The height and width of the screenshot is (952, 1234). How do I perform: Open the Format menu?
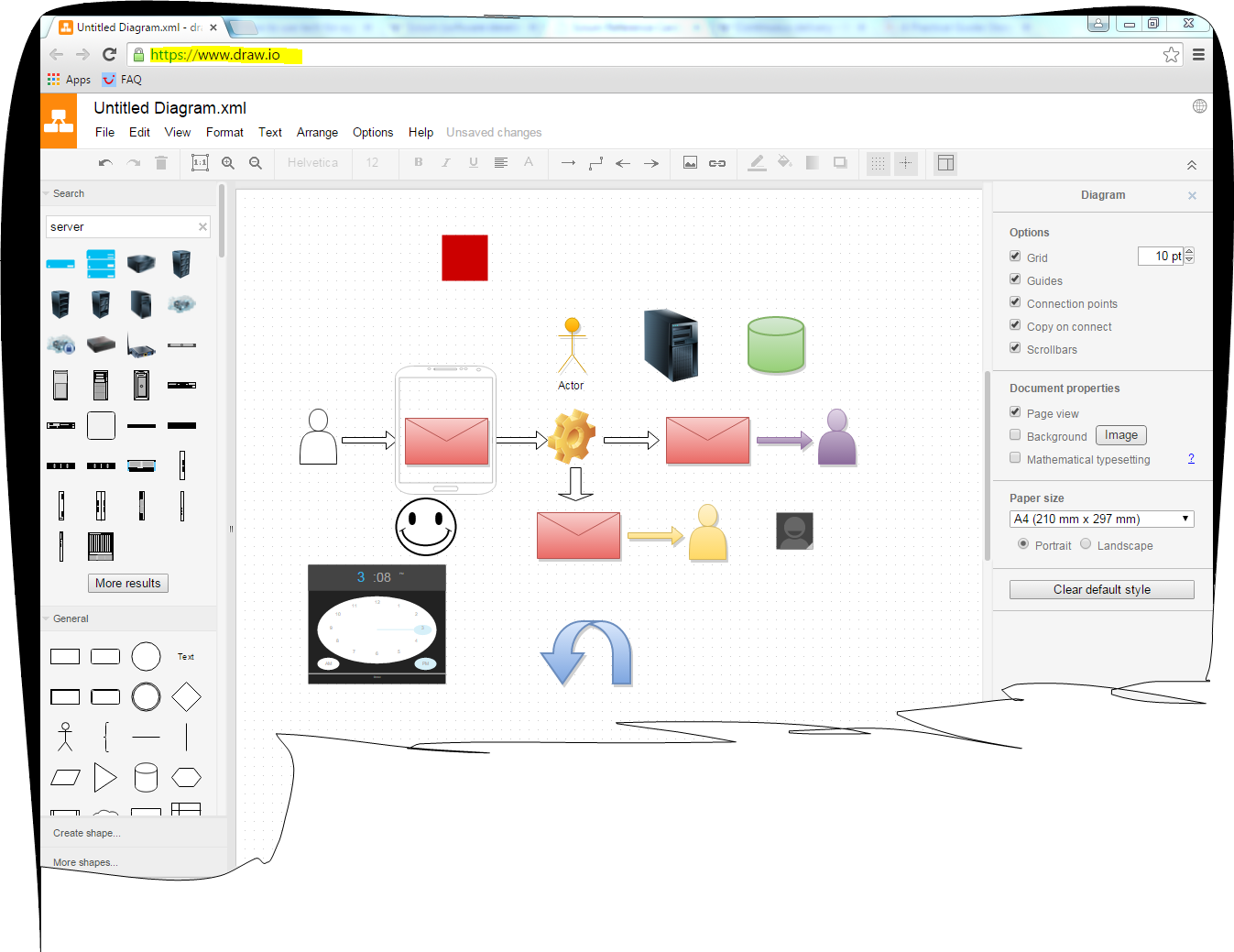[224, 132]
